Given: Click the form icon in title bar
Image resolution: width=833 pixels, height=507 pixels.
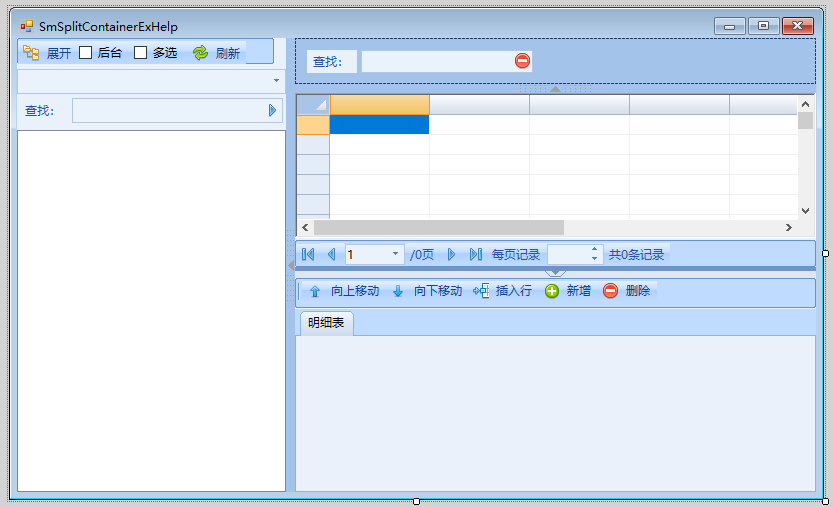Looking at the screenshot, I should tap(27, 26).
